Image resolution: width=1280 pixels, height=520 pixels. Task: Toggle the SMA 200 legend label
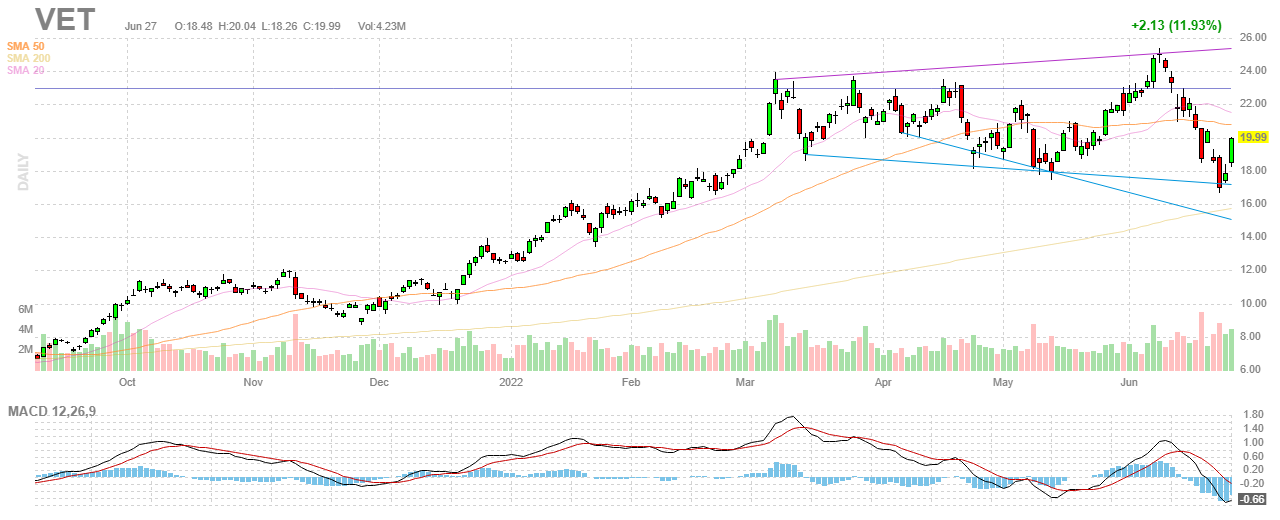[27, 58]
